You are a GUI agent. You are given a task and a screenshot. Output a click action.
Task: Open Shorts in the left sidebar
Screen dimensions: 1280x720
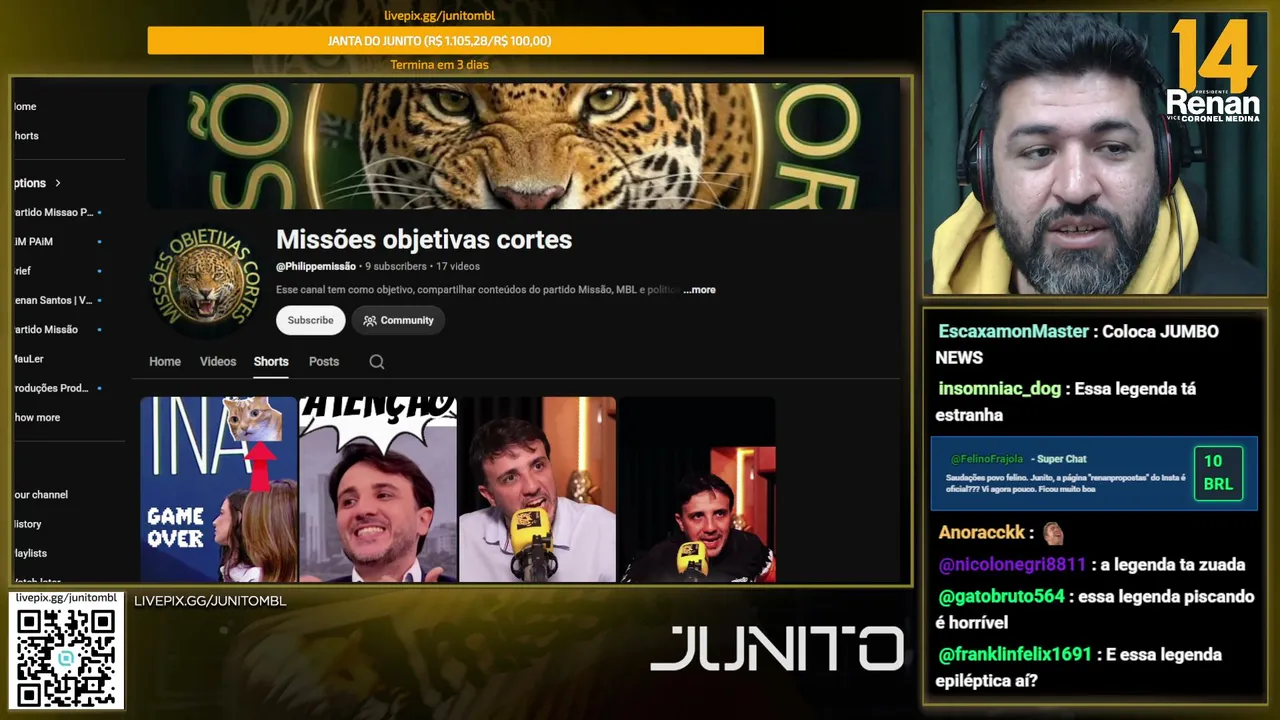(x=26, y=136)
